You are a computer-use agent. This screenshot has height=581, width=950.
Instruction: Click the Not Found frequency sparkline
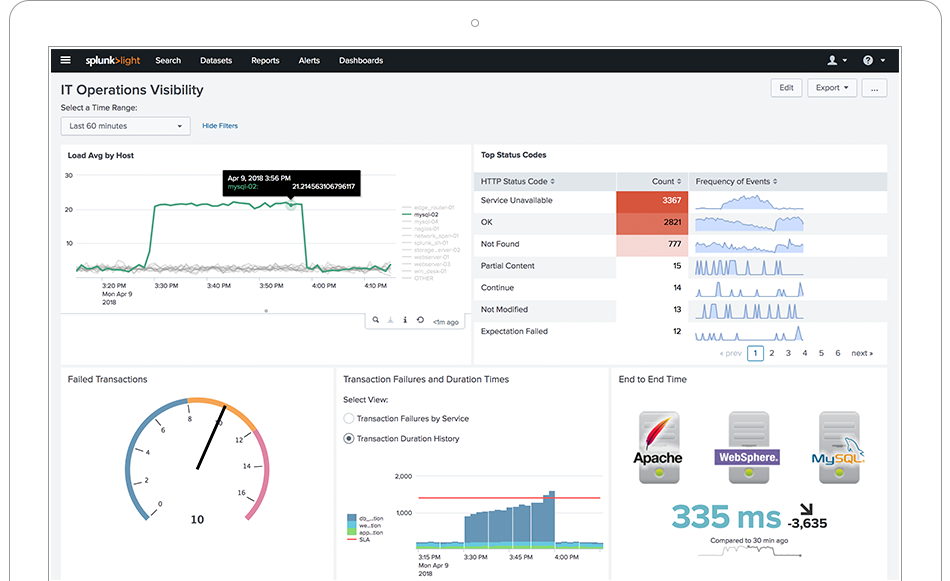pyautogui.click(x=749, y=245)
